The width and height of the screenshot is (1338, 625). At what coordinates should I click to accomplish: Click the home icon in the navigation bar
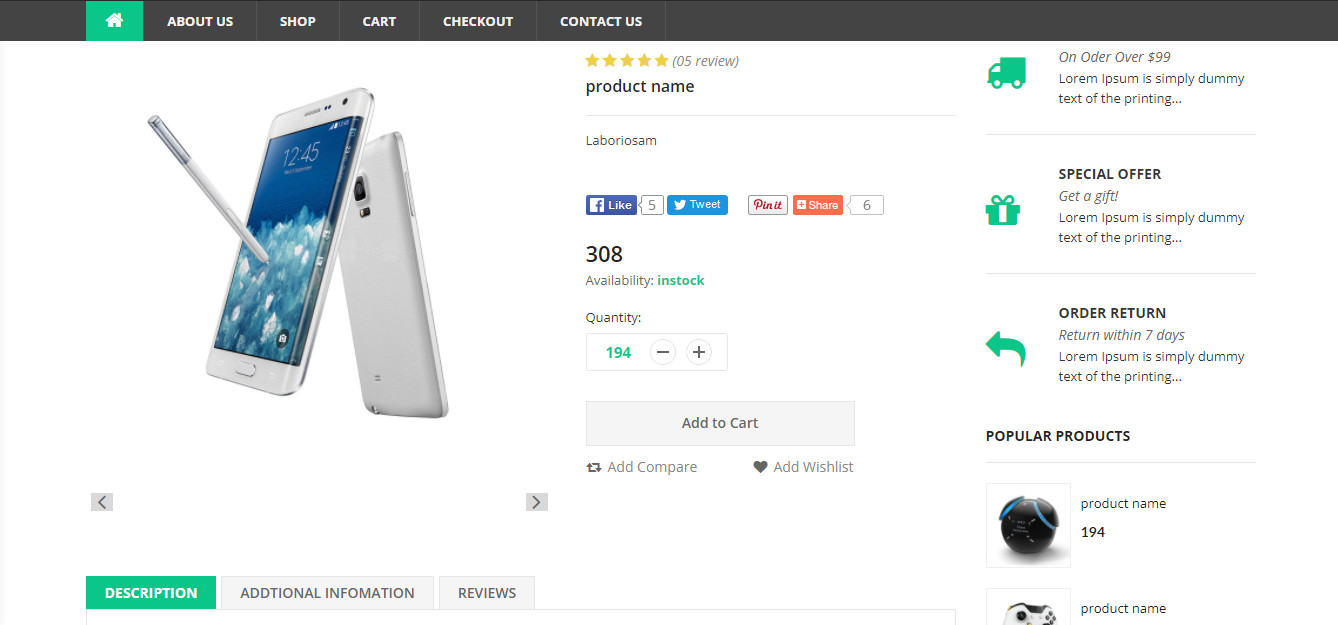pos(114,20)
